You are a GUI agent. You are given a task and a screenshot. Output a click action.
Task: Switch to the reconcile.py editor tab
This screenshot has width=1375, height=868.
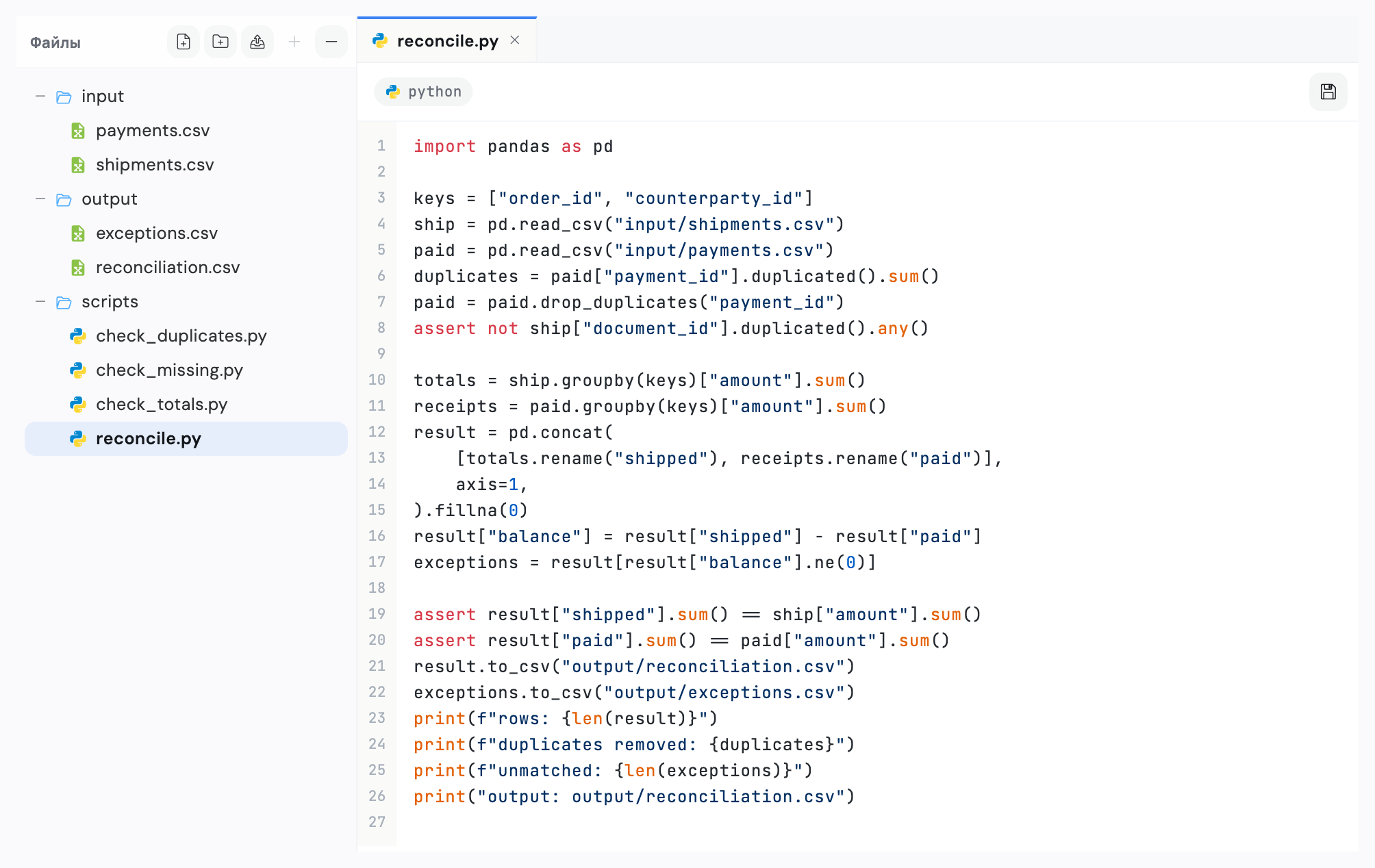[447, 40]
